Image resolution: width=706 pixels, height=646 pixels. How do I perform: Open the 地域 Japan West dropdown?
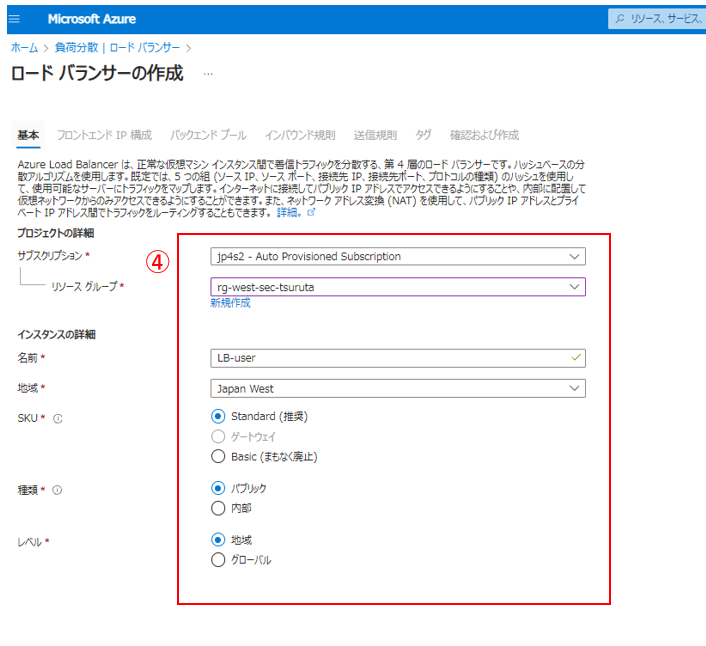398,389
